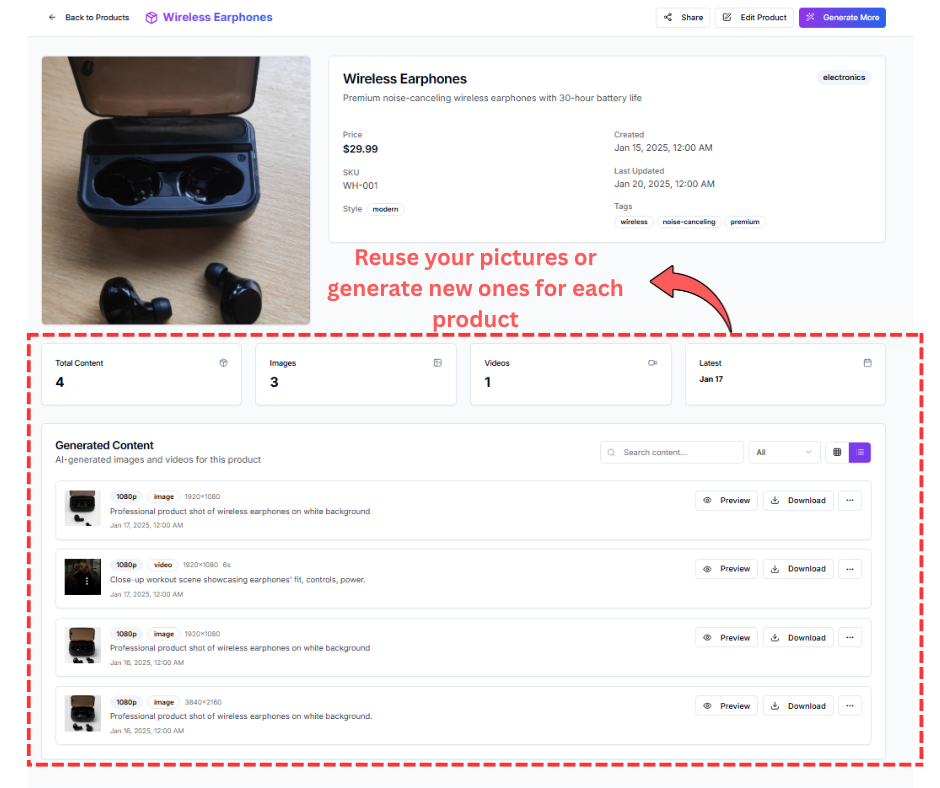The width and height of the screenshot is (940, 788).
Task: Download the workout scene video
Action: (798, 569)
